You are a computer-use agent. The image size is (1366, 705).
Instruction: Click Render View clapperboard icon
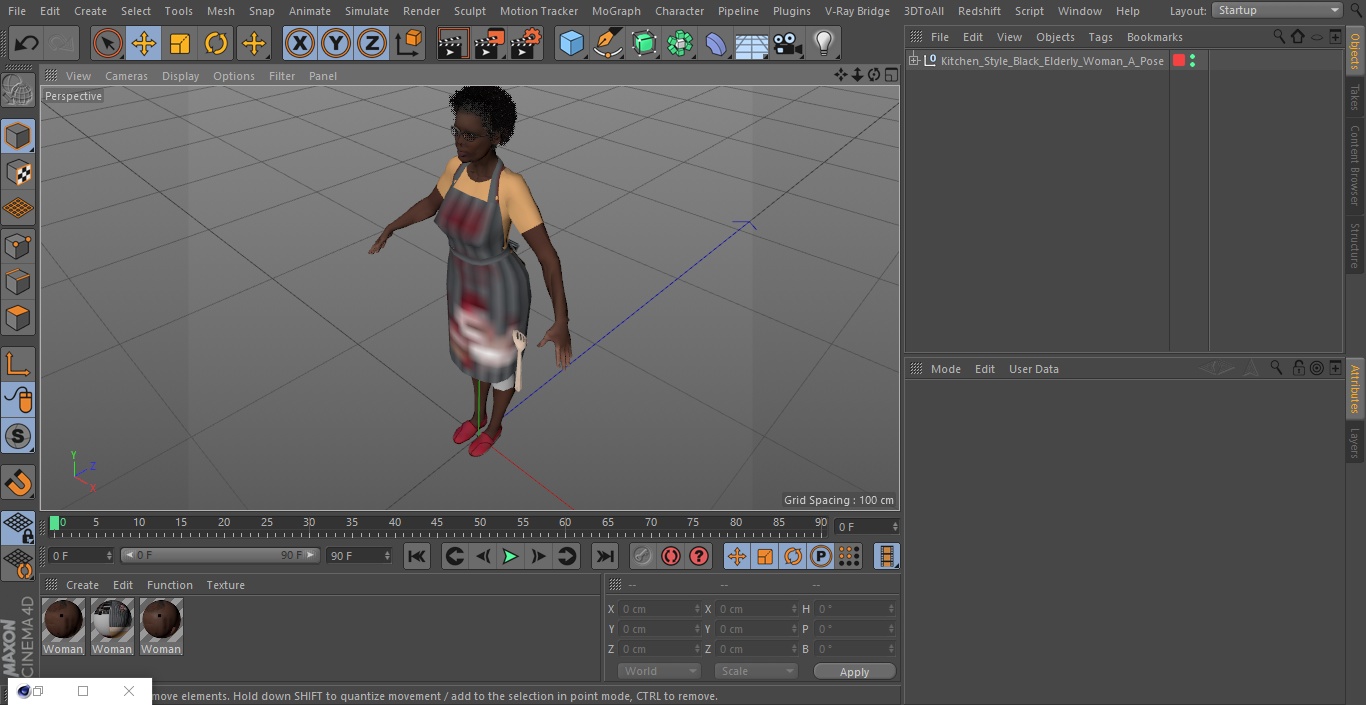(453, 43)
